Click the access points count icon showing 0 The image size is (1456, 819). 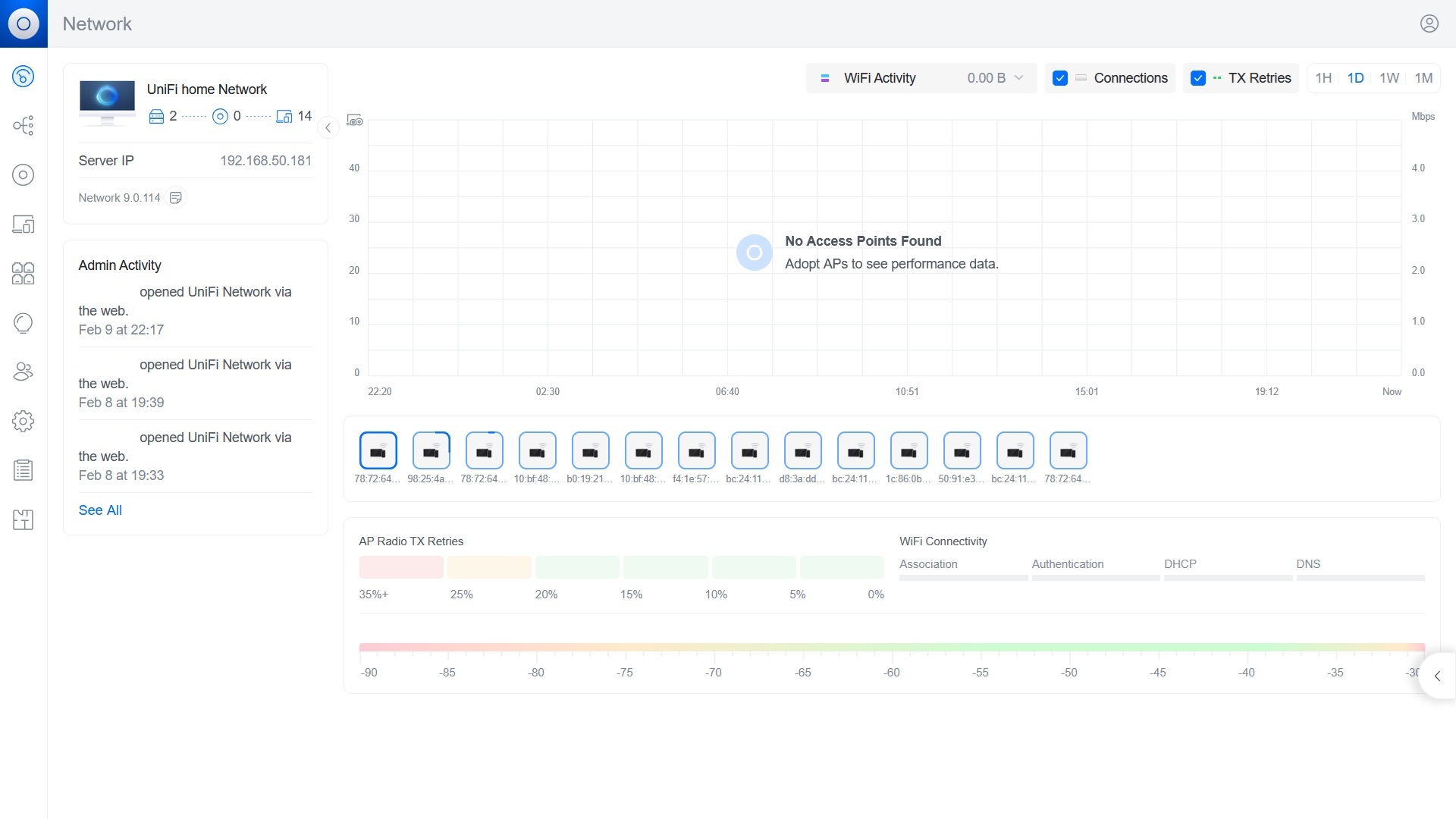pos(220,116)
